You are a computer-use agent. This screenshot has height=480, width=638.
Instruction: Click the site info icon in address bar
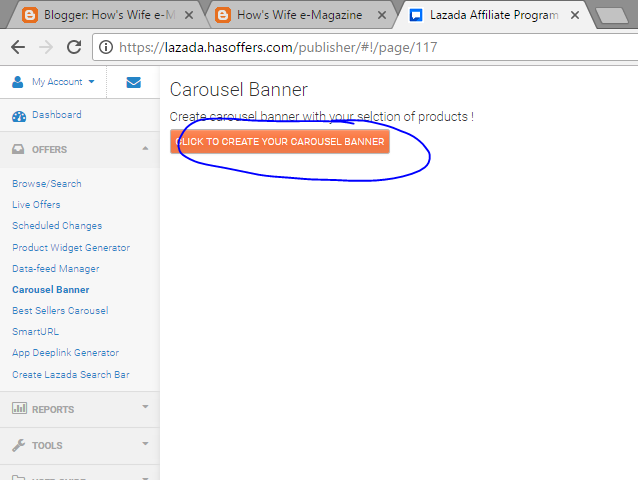[x=106, y=47]
